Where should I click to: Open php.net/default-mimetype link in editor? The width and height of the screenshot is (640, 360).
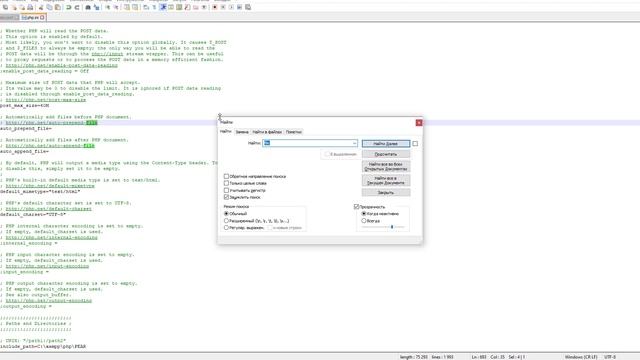pos(50,186)
